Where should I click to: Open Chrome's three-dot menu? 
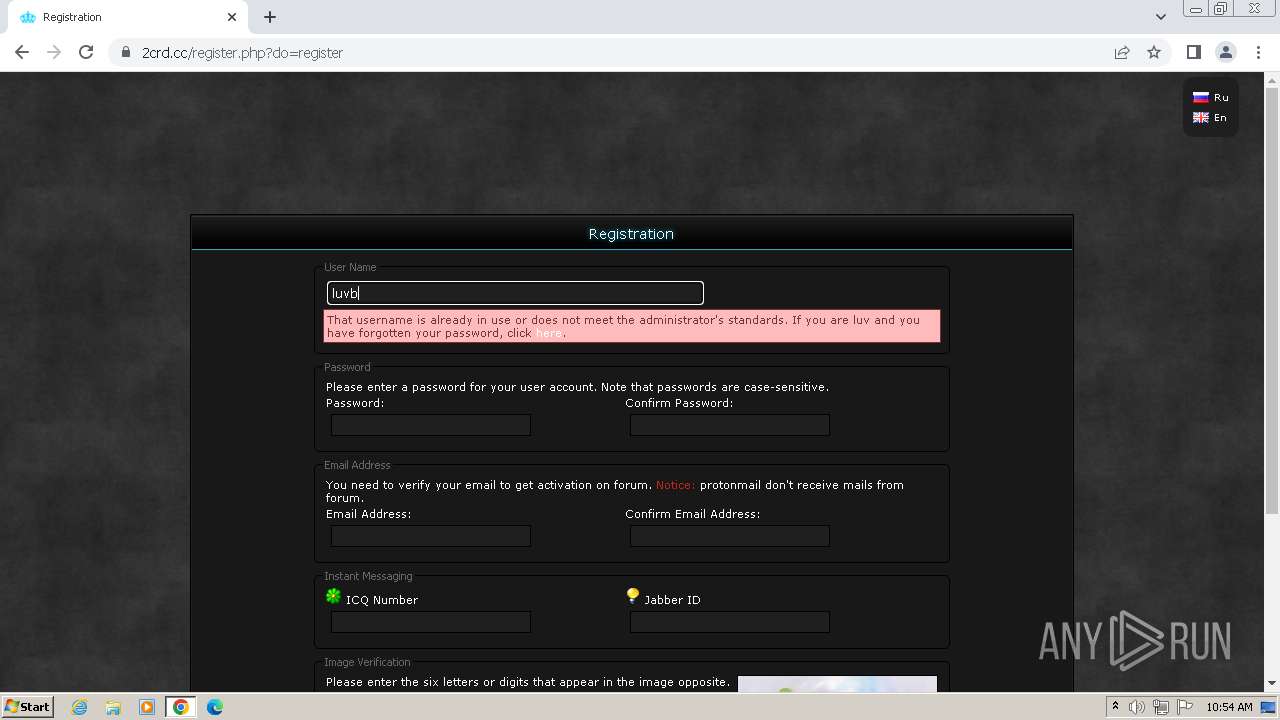tap(1258, 52)
